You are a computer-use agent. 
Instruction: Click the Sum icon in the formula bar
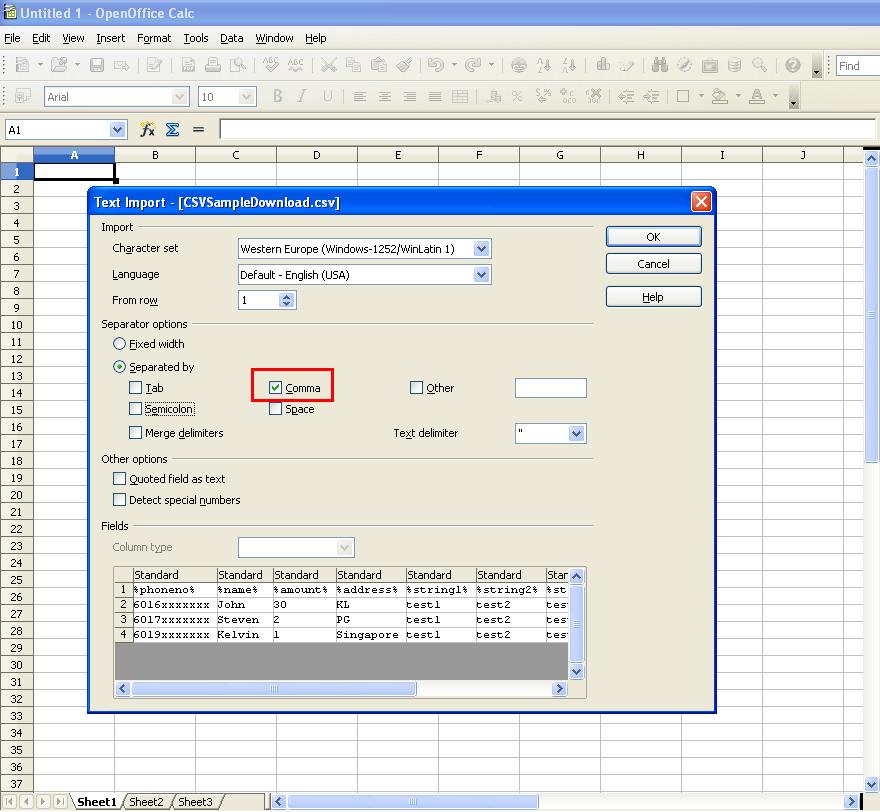(x=171, y=129)
